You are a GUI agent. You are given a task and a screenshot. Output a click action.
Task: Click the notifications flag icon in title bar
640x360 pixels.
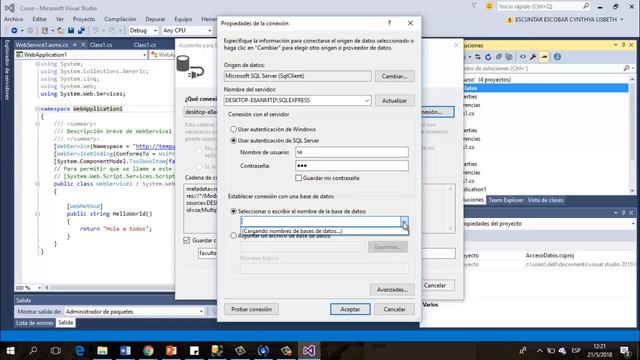coord(474,6)
